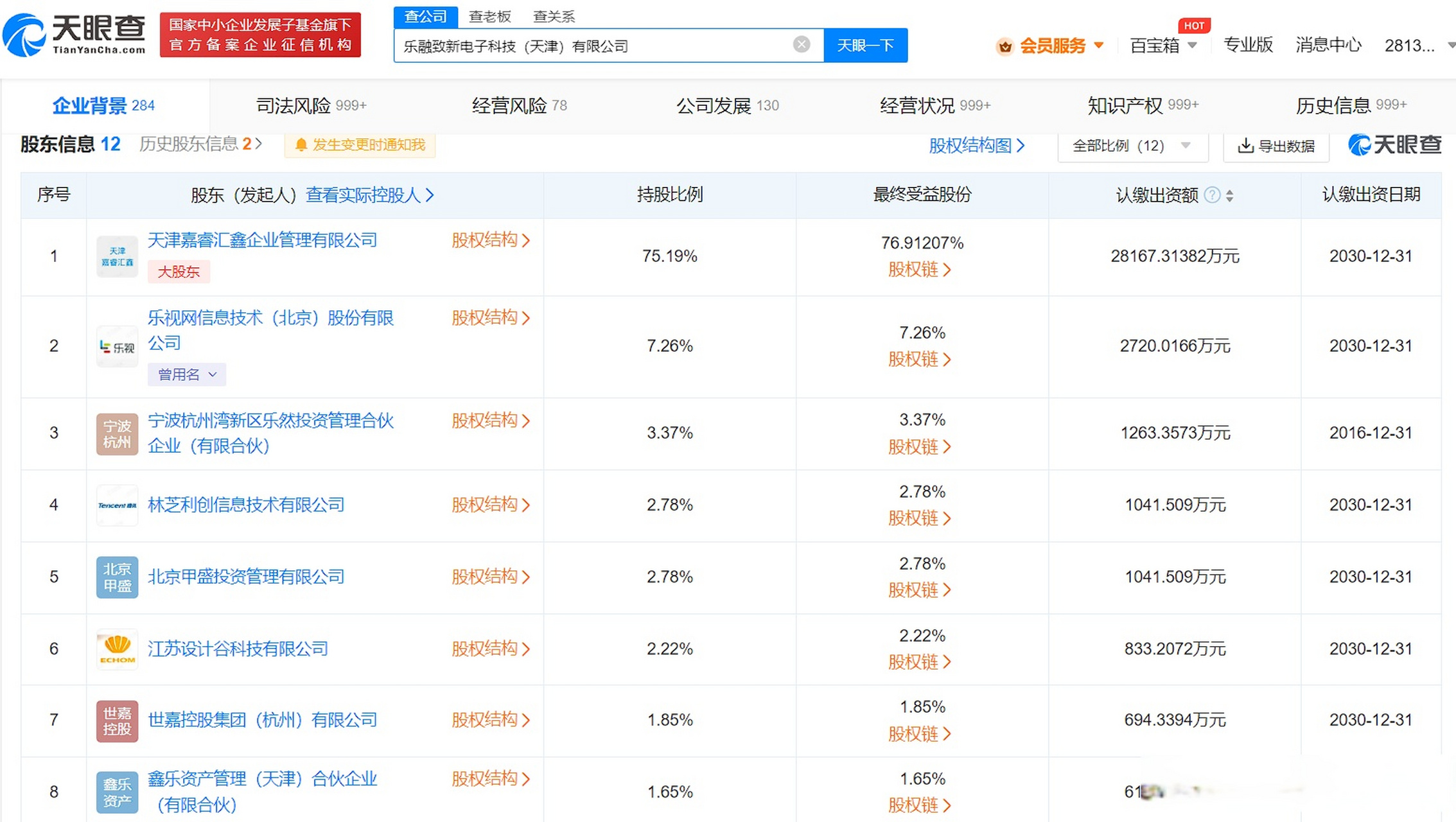This screenshot has height=822, width=1456.
Task: Open 股权结构 for 天津嘉睿汇鑫 row
Action: pos(491,240)
